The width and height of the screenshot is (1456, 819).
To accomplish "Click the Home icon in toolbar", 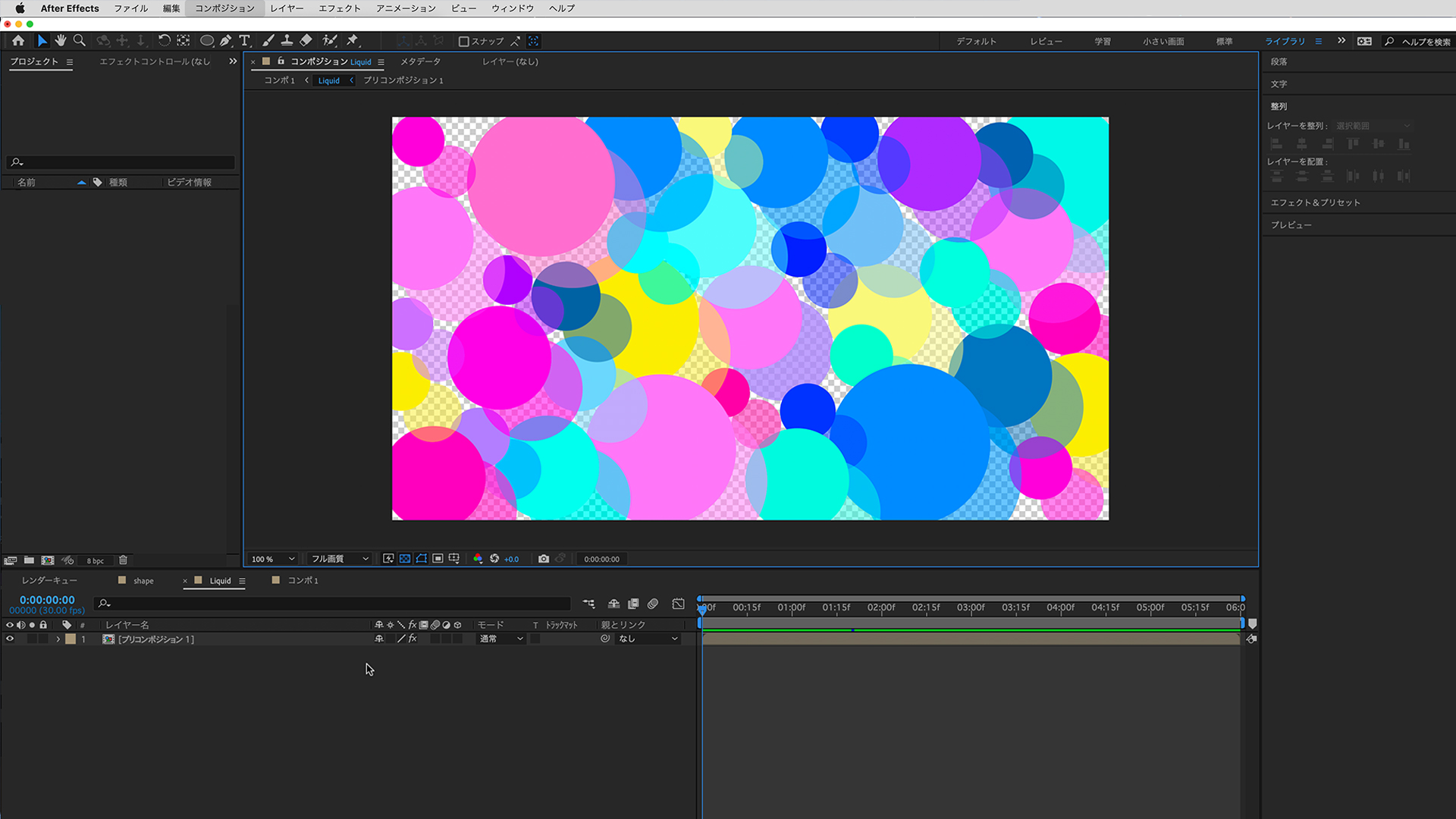I will tap(18, 41).
